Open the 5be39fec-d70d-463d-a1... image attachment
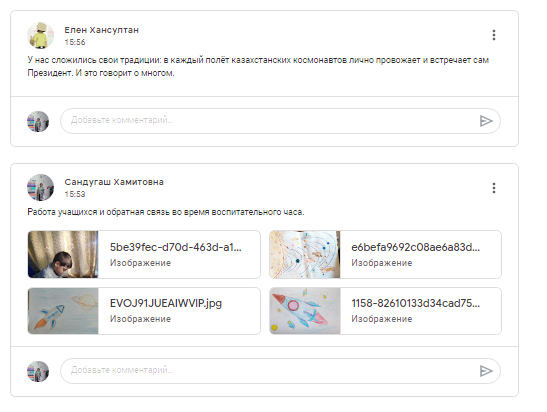The image size is (547, 412). pyautogui.click(x=144, y=254)
